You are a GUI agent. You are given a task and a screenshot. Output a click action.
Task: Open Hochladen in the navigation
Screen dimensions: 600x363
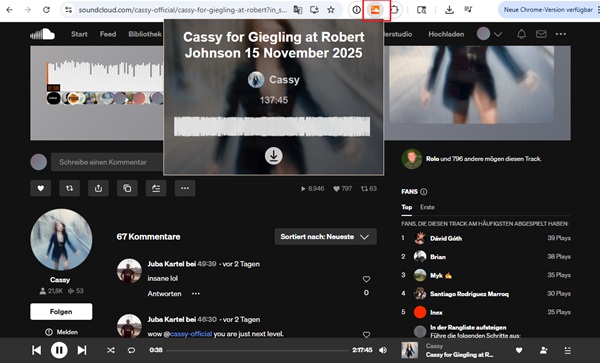coord(446,34)
